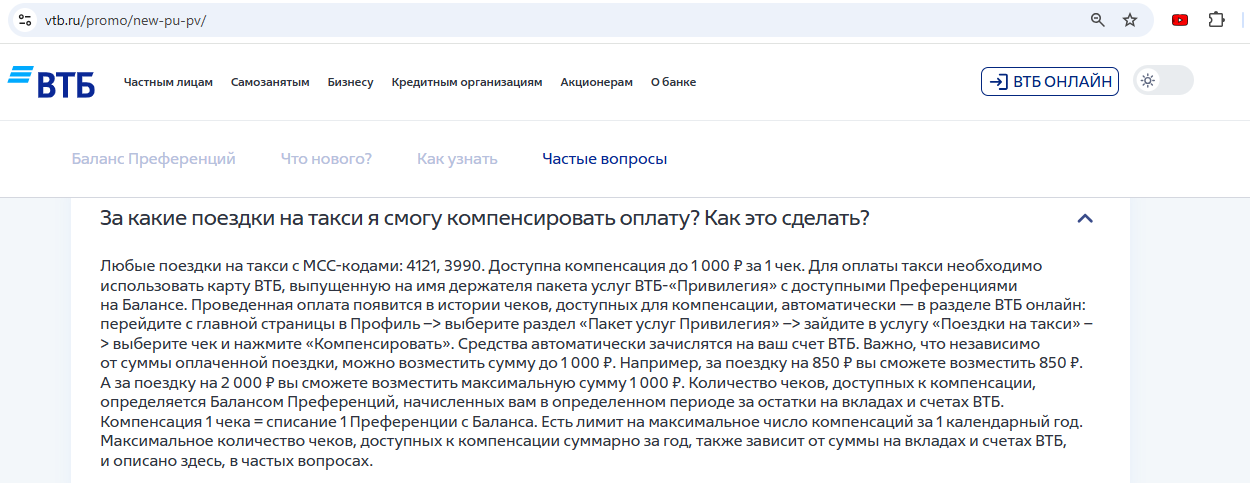The image size is (1250, 483).
Task: Bookmark this page with the star icon
Action: (x=1130, y=20)
